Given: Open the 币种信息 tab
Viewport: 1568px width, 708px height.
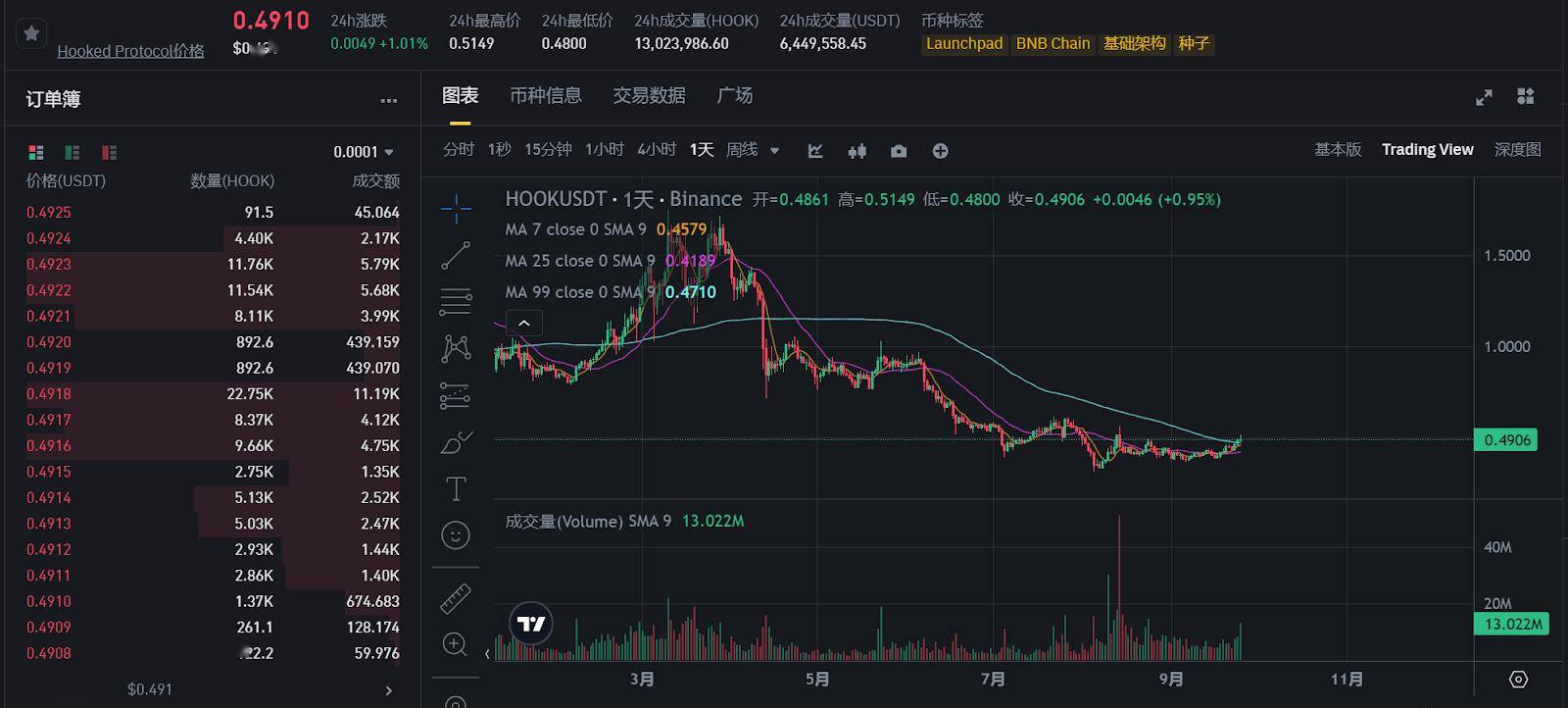Looking at the screenshot, I should (x=546, y=95).
